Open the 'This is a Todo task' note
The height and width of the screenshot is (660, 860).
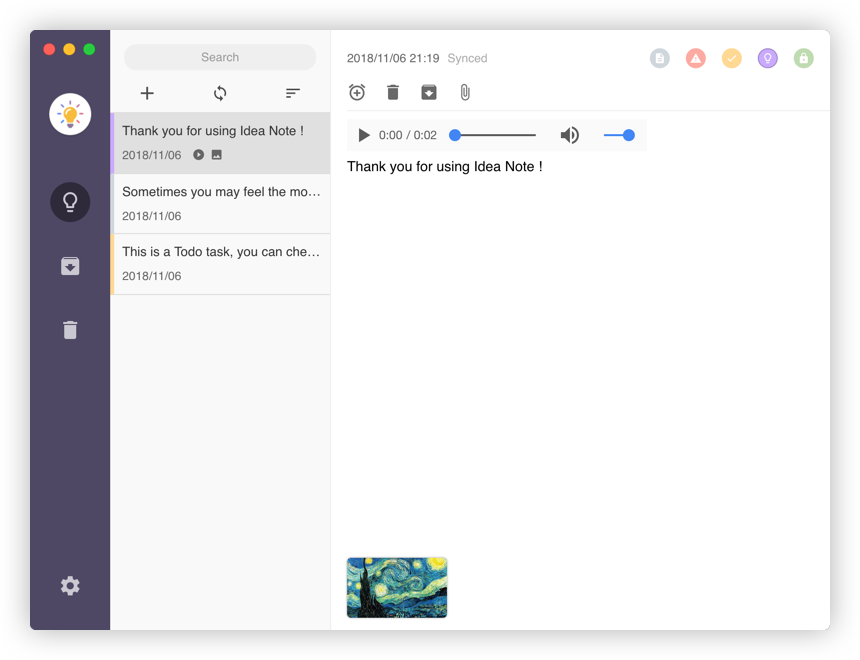(220, 263)
